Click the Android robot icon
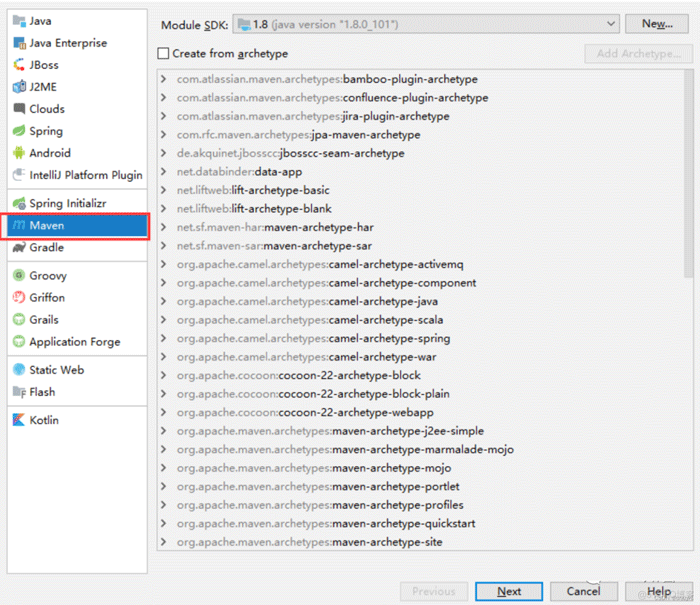700x605 pixels. pyautogui.click(x=19, y=153)
